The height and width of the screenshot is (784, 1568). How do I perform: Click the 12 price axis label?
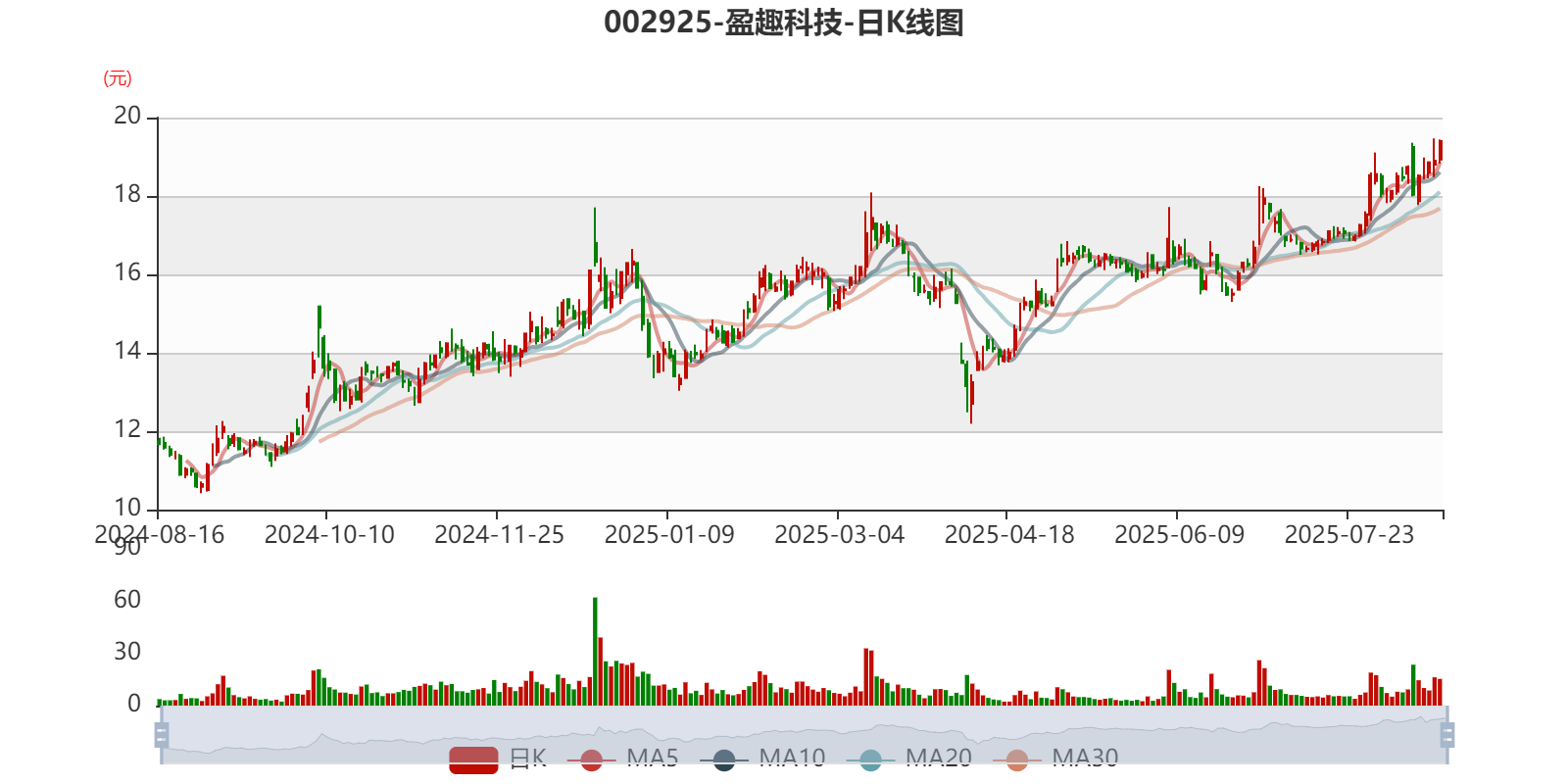click(127, 429)
